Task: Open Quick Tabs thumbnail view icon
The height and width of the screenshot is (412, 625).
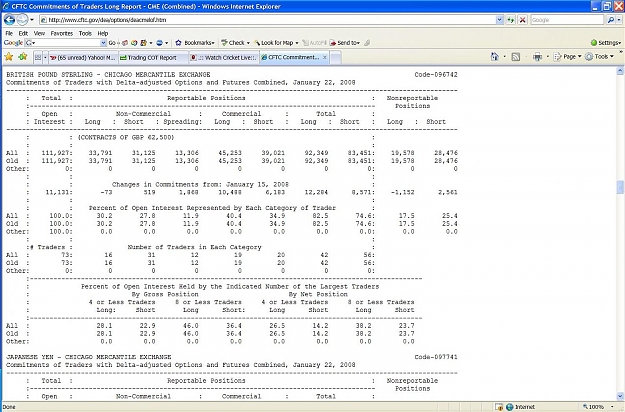Action: [38, 57]
